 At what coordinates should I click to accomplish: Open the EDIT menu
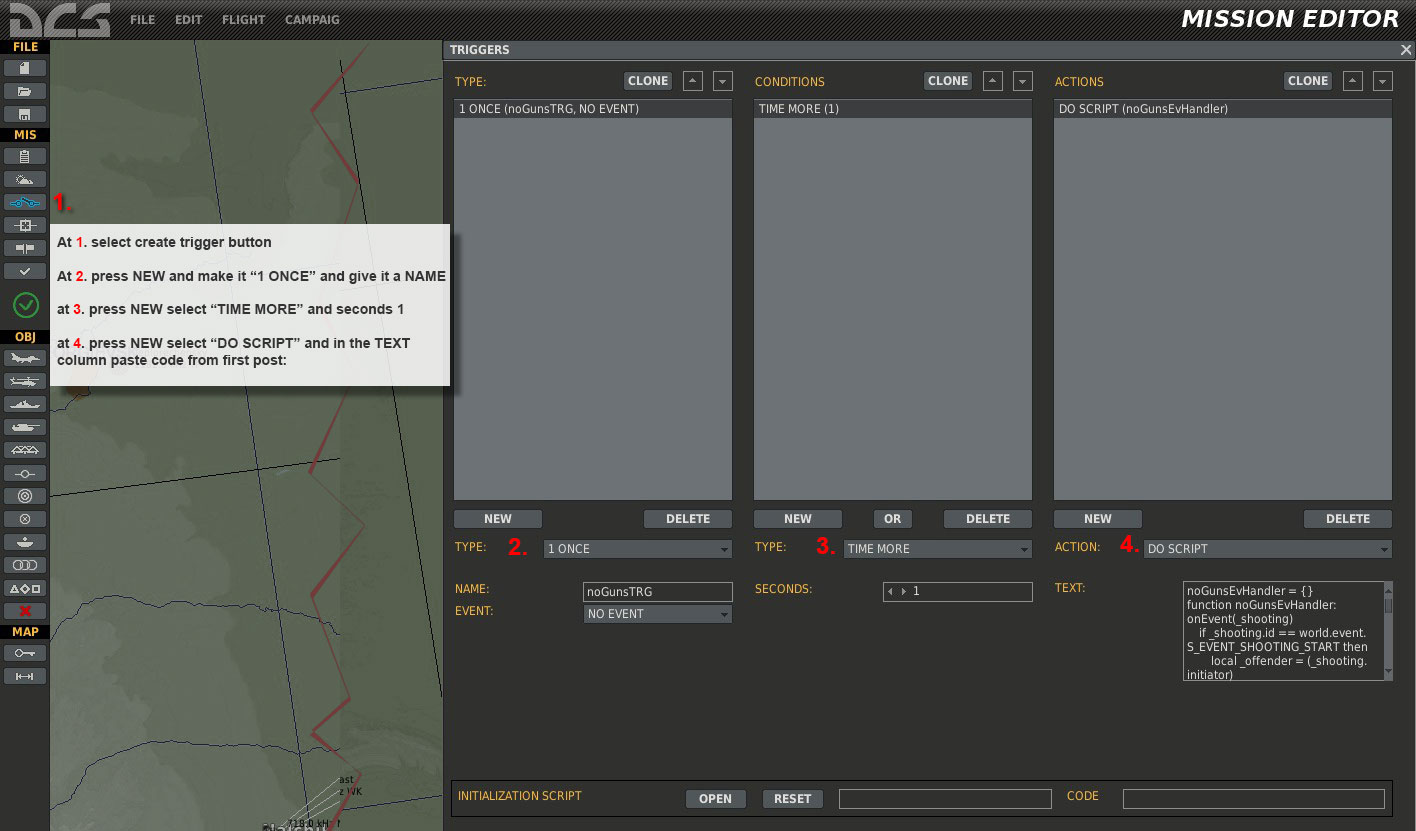[189, 20]
